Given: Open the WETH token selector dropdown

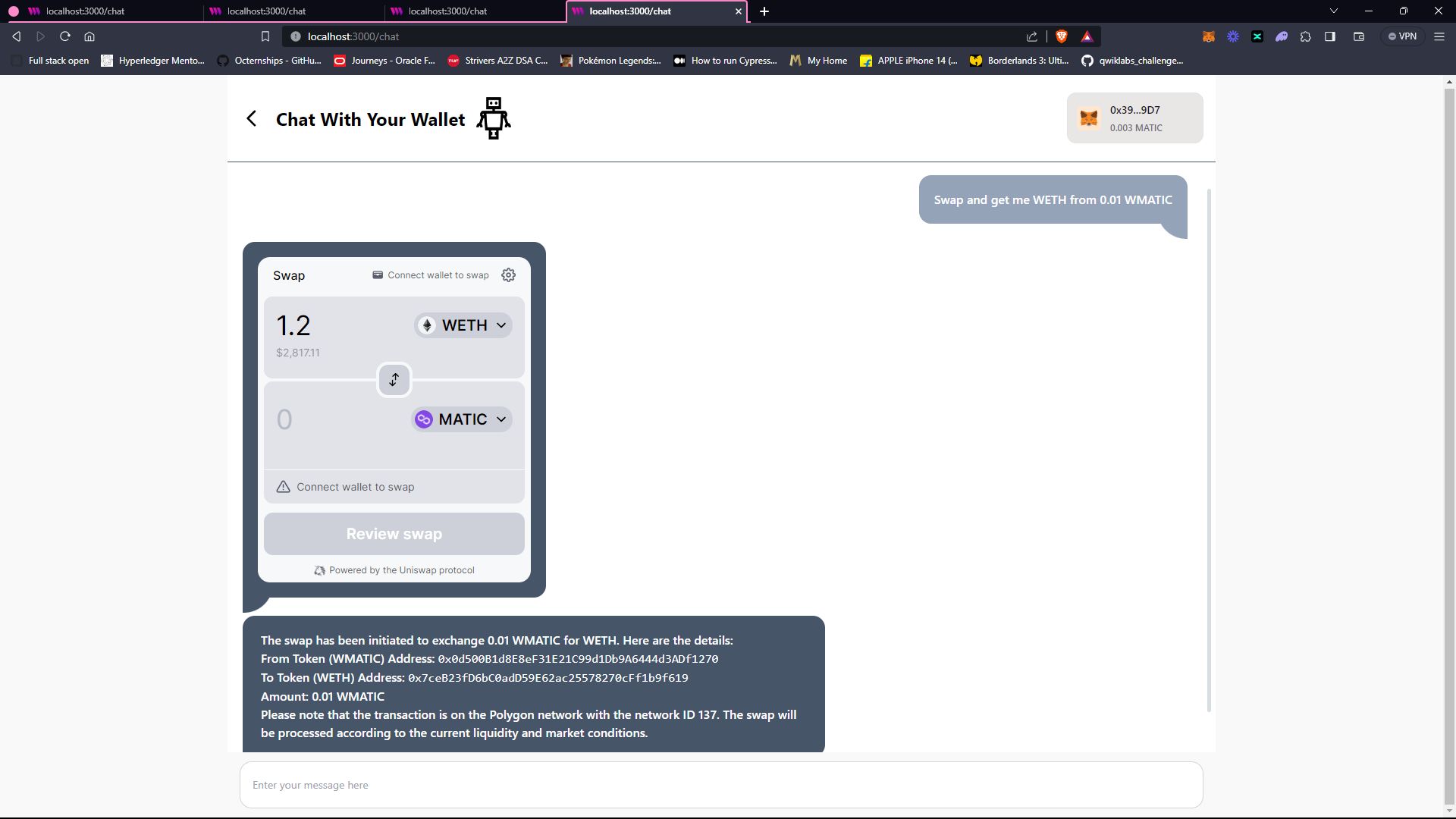Looking at the screenshot, I should pos(463,325).
